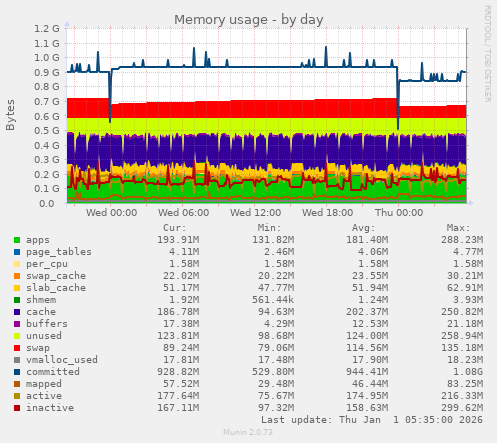Click the dark red inactive legend swatch
Image resolution: width=497 pixels, height=443 pixels.
17,408
